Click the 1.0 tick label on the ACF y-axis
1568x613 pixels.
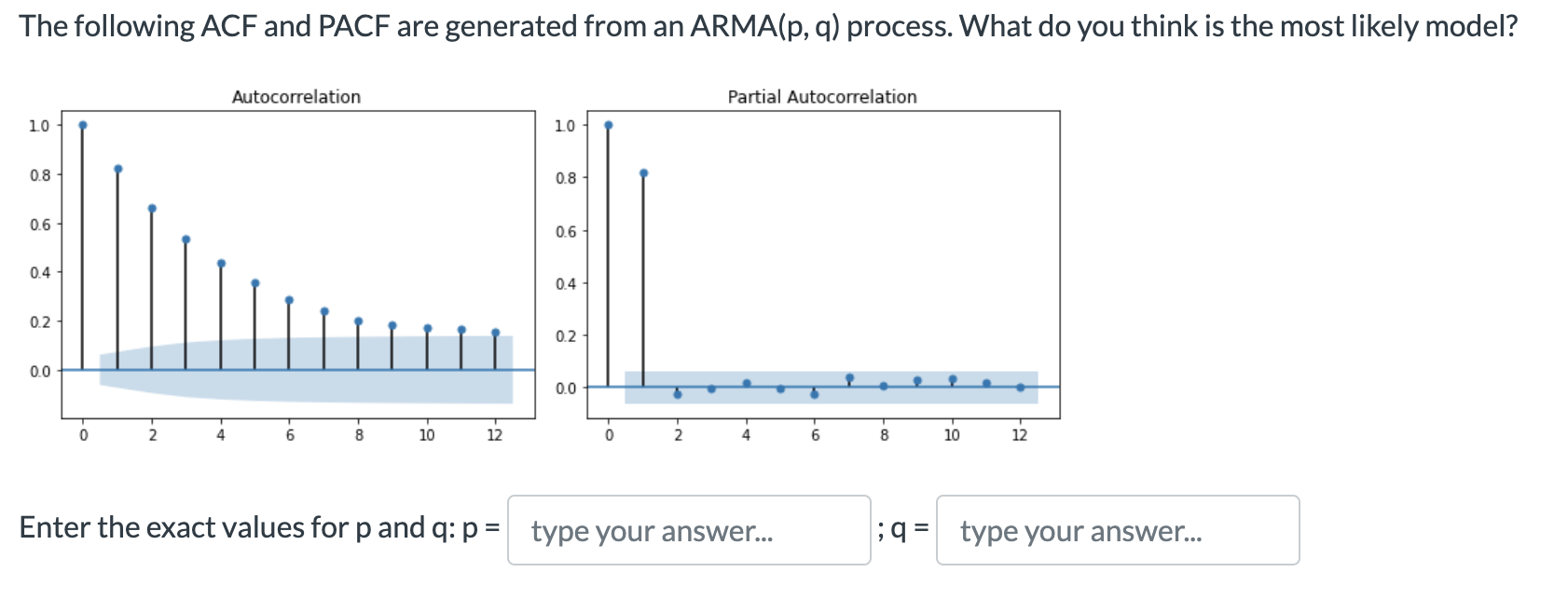[x=38, y=124]
